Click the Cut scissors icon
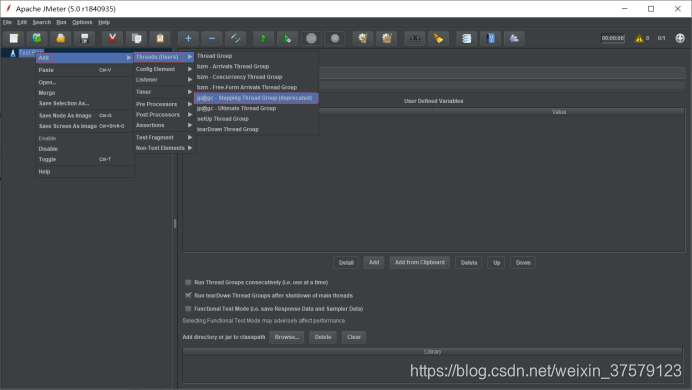692x390 pixels. (113, 38)
